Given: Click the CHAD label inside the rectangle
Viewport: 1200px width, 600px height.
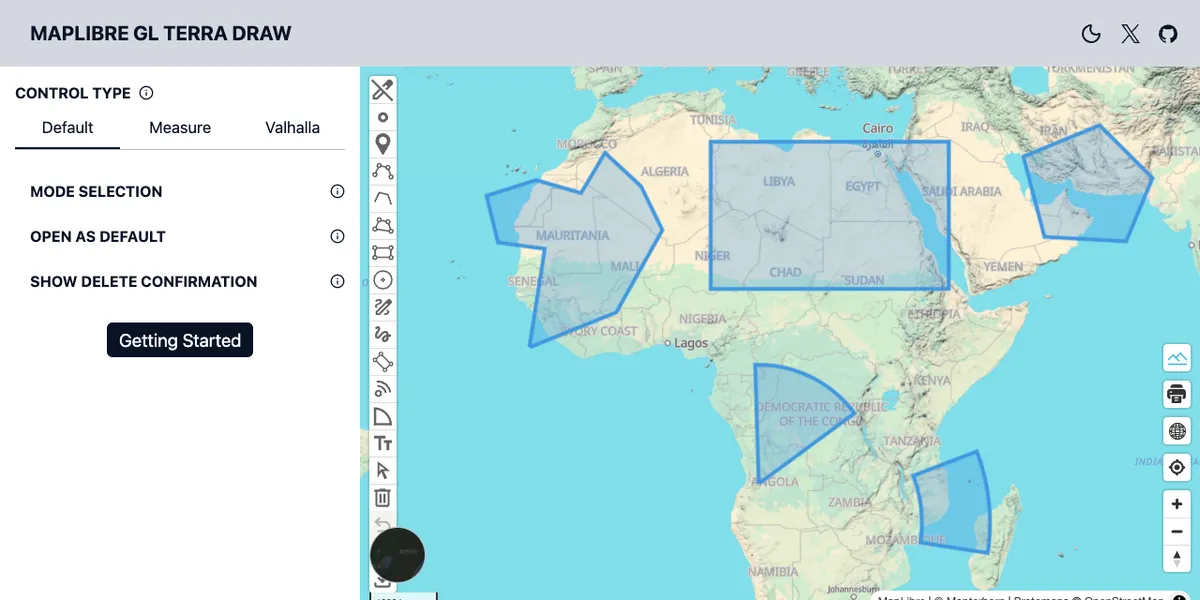Looking at the screenshot, I should [x=785, y=272].
